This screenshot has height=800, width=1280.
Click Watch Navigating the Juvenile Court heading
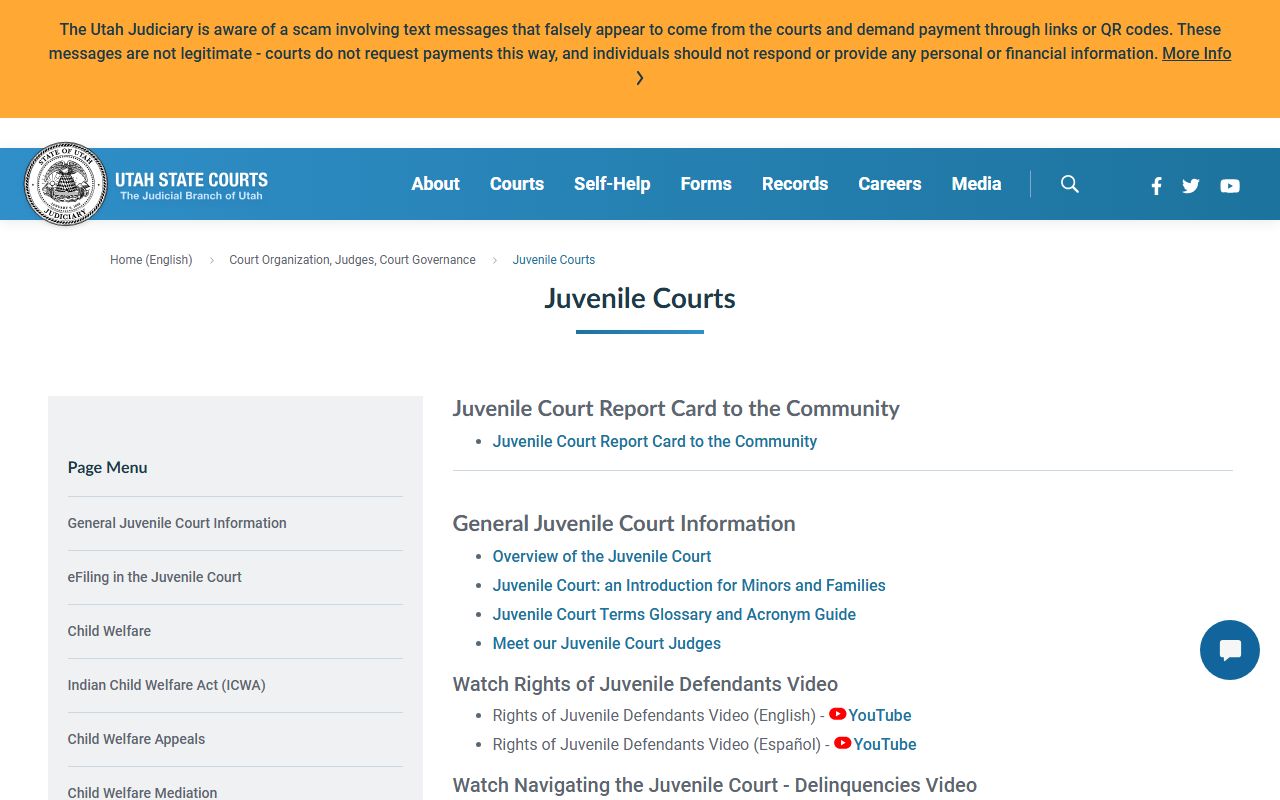point(715,786)
